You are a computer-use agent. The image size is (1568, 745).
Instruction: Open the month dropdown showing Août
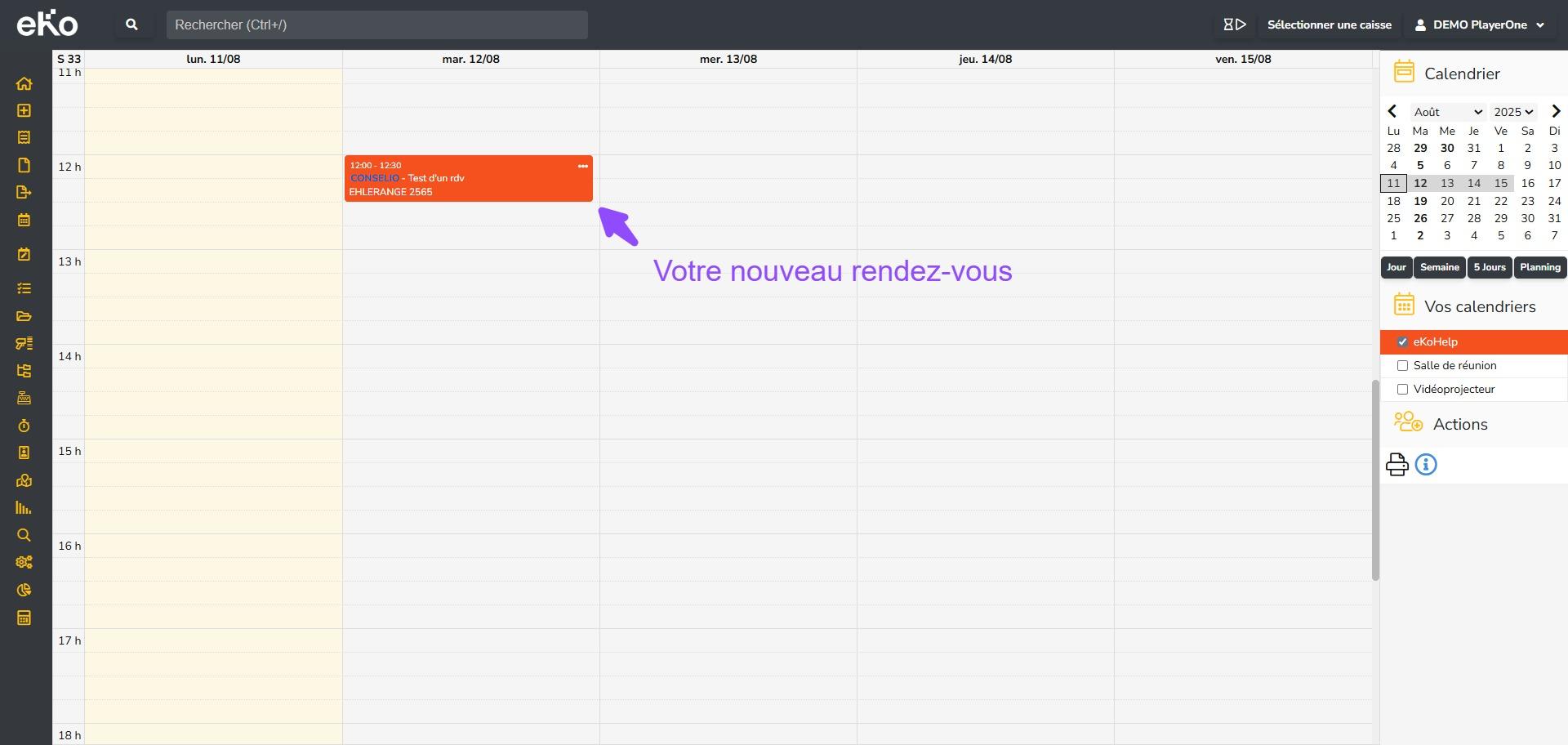(x=1447, y=112)
